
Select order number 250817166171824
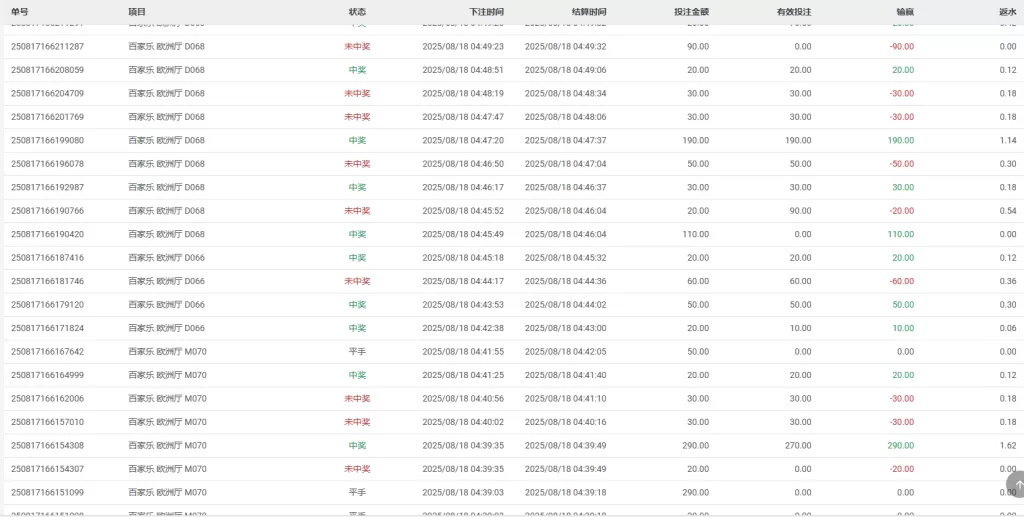[x=47, y=328]
